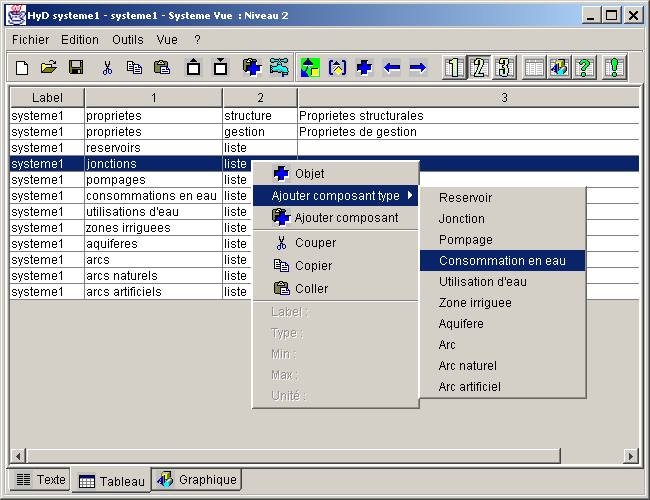
Task: Click the Proprietes structurales cell
Action: tap(468, 116)
